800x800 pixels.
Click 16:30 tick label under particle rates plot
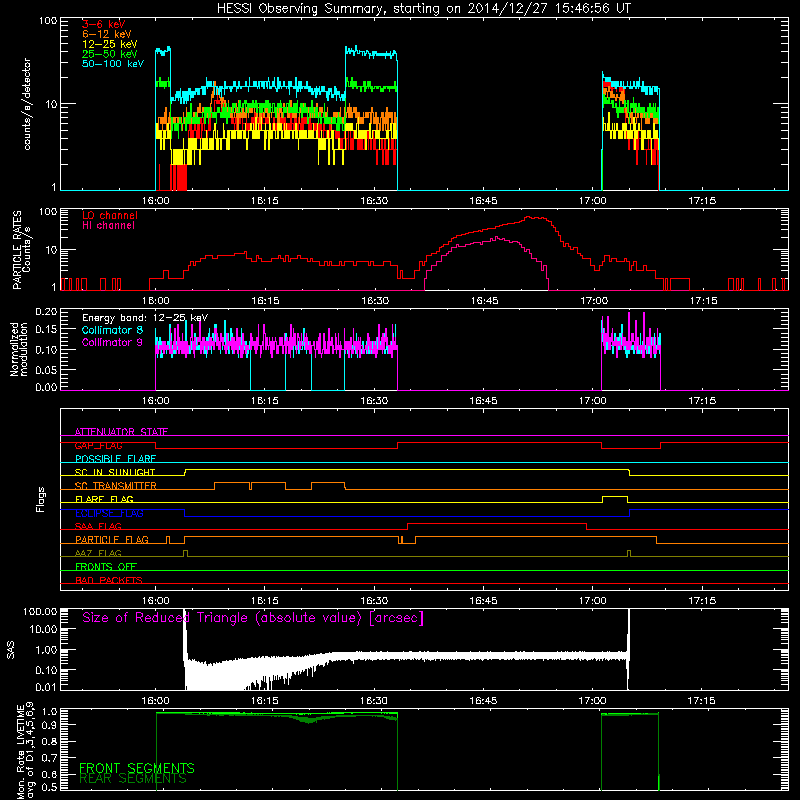coord(375,301)
